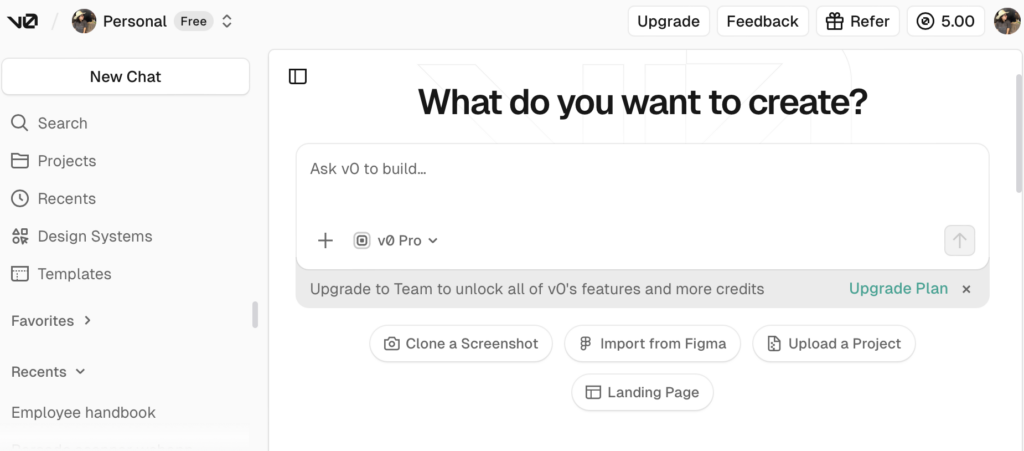Open Design Systems from sidebar
1024x451 pixels.
pos(94,236)
